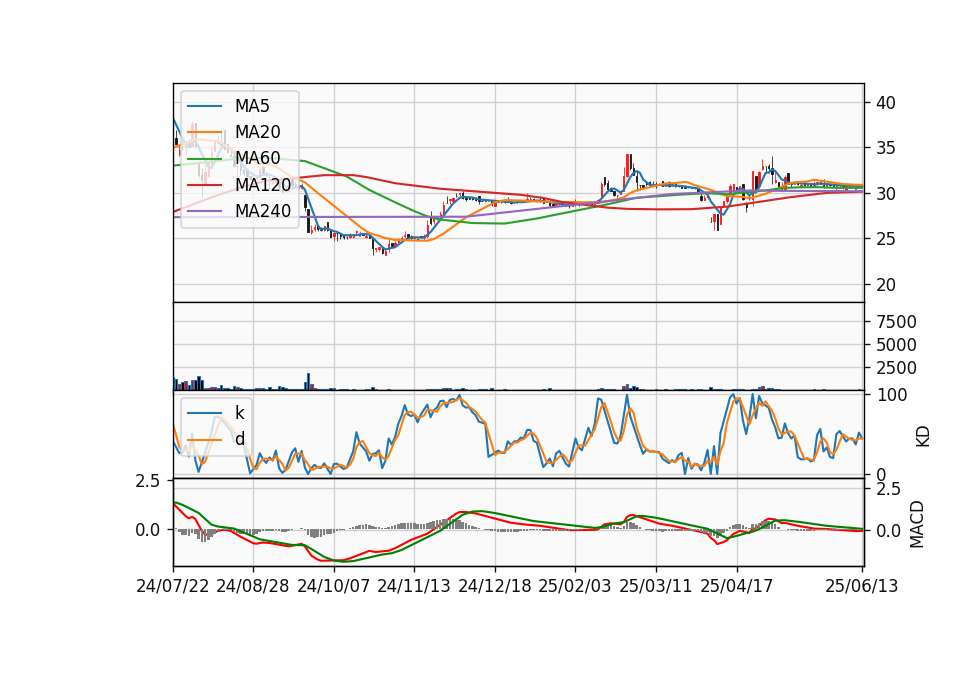Click the 25/06/13 date tick label
Image resolution: width=960 pixels, height=690 pixels.
point(861,586)
